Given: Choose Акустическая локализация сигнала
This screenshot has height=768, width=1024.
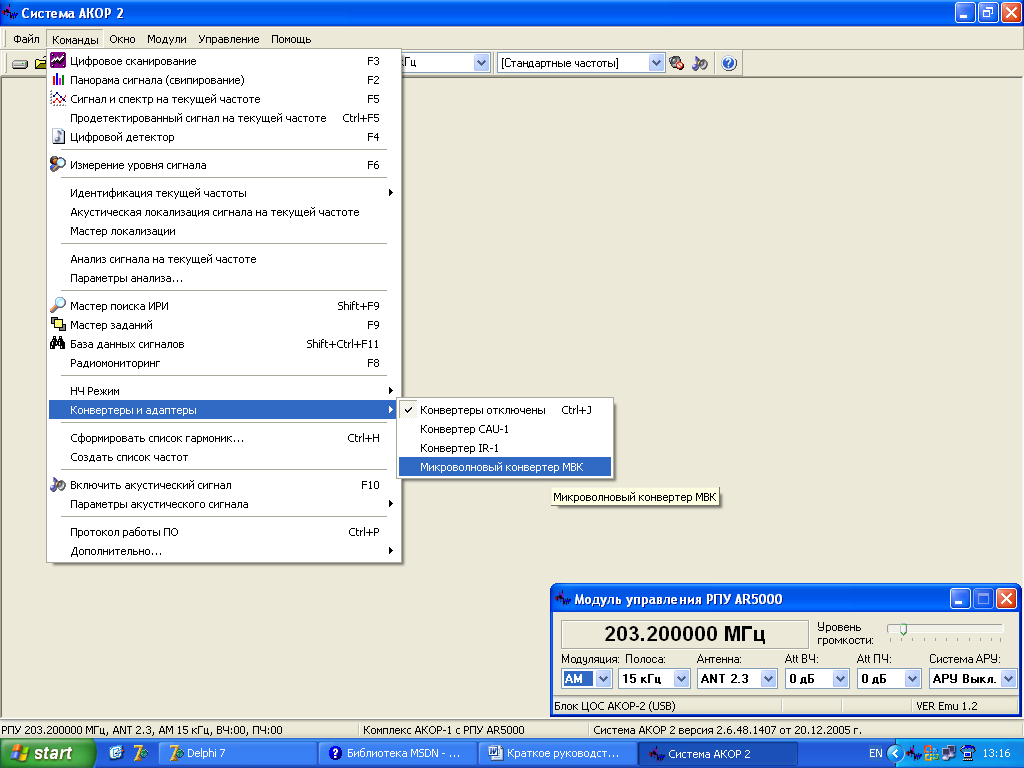Looking at the screenshot, I should pos(224,212).
